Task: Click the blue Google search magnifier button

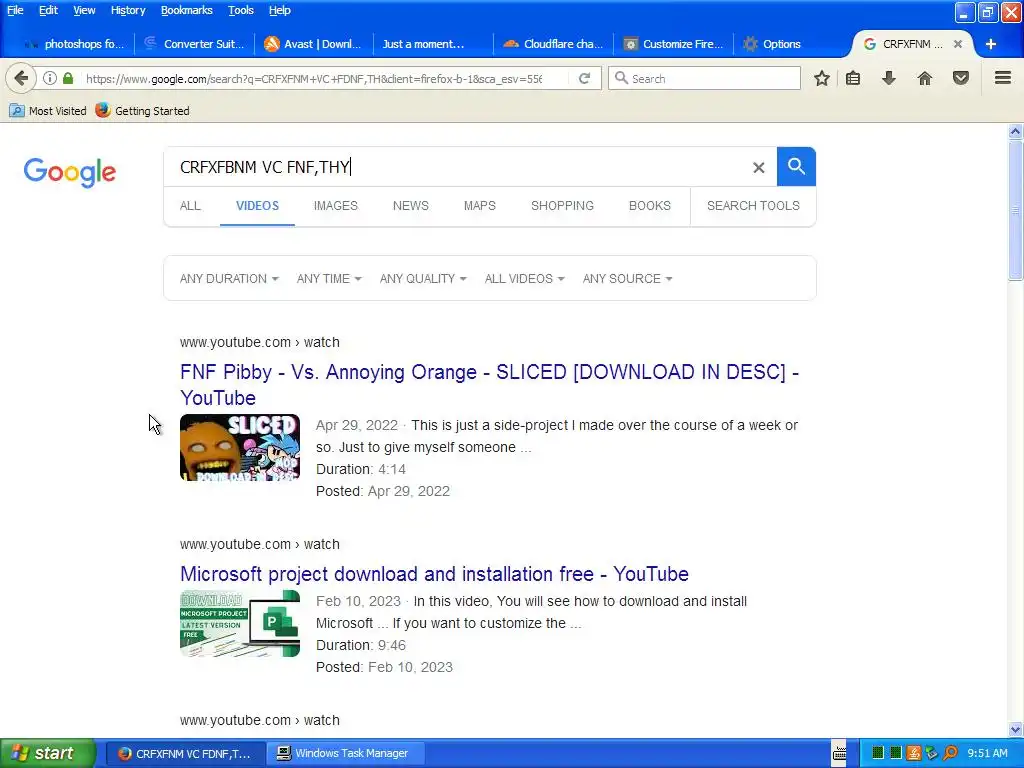Action: coord(796,167)
